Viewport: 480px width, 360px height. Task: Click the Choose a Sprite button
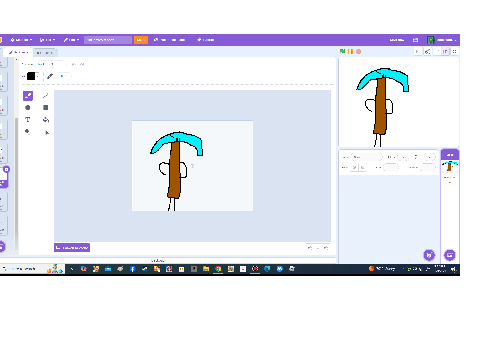tap(429, 255)
